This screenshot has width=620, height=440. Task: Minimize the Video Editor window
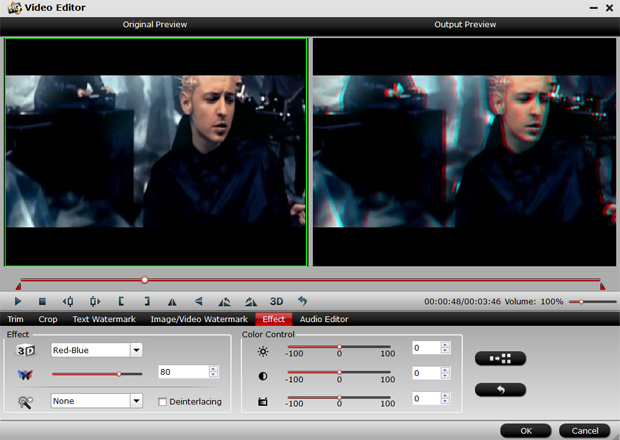pos(594,8)
